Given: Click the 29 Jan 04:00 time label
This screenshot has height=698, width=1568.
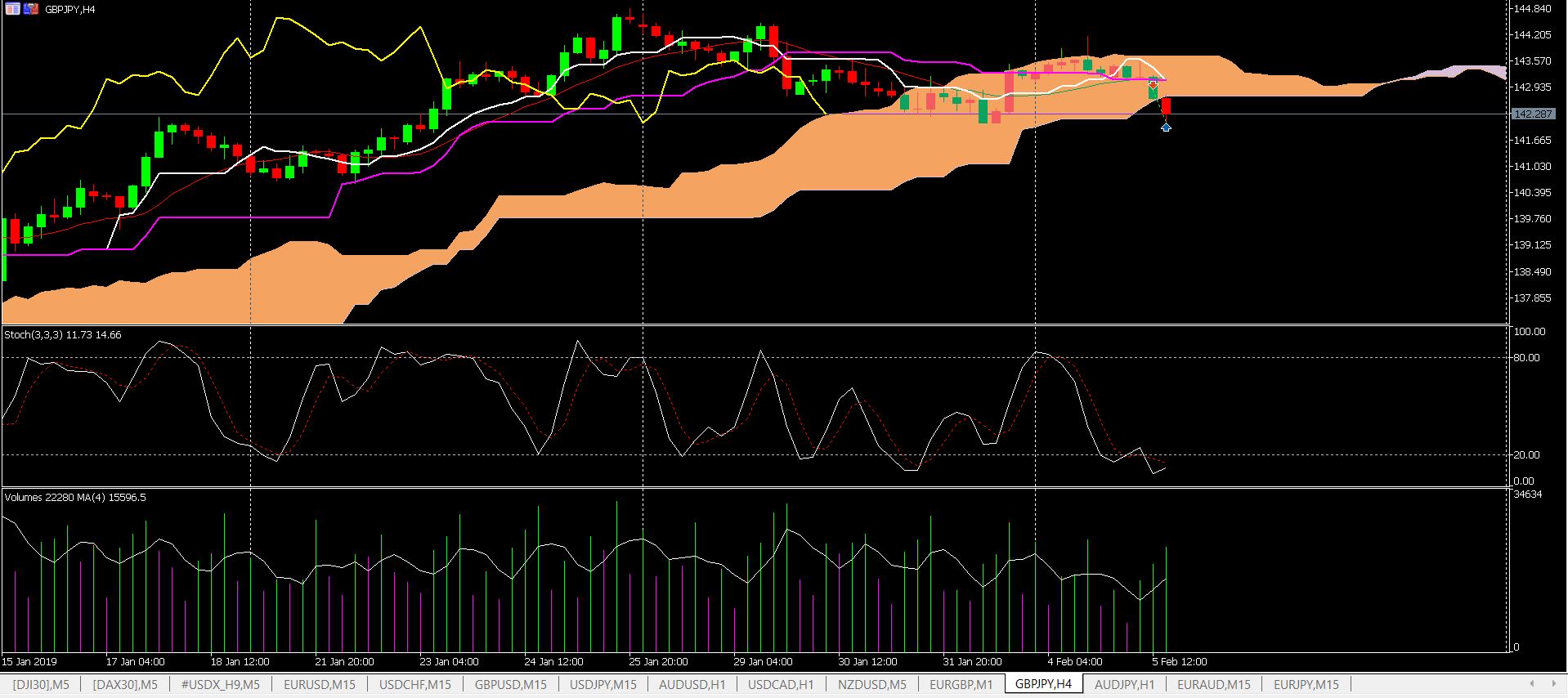Looking at the screenshot, I should click(x=764, y=662).
